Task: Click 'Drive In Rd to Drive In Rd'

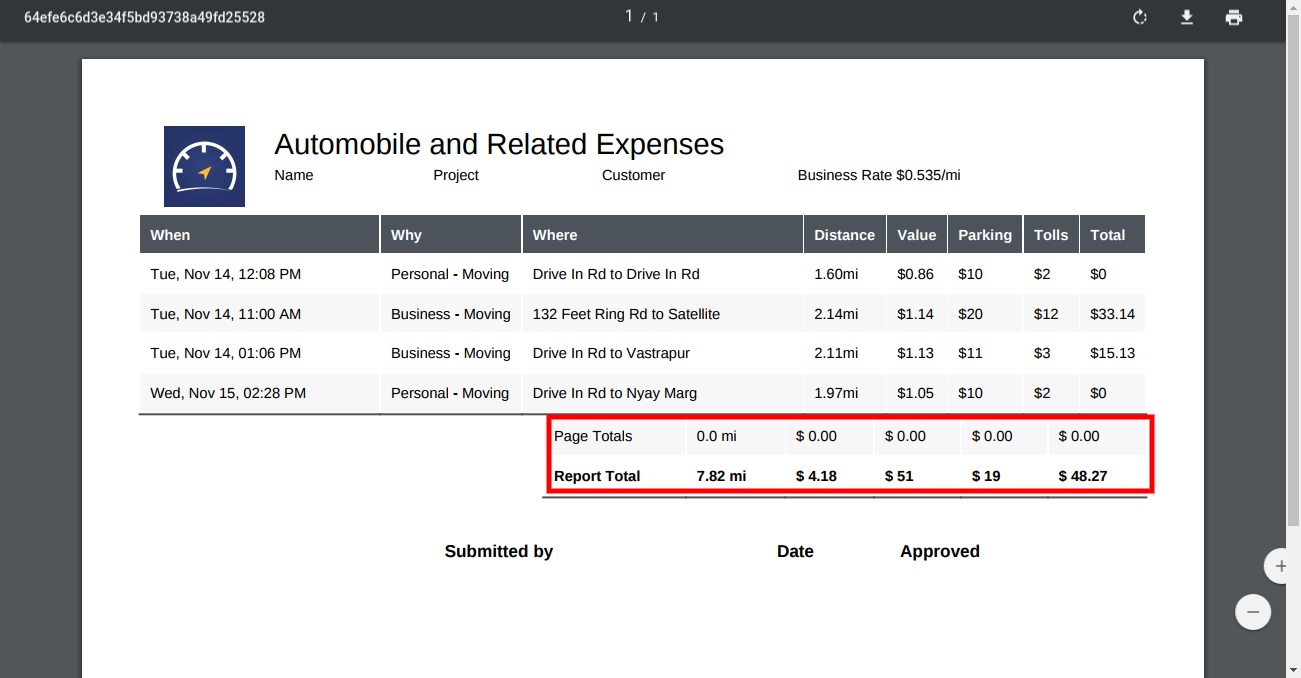Action: click(x=616, y=274)
